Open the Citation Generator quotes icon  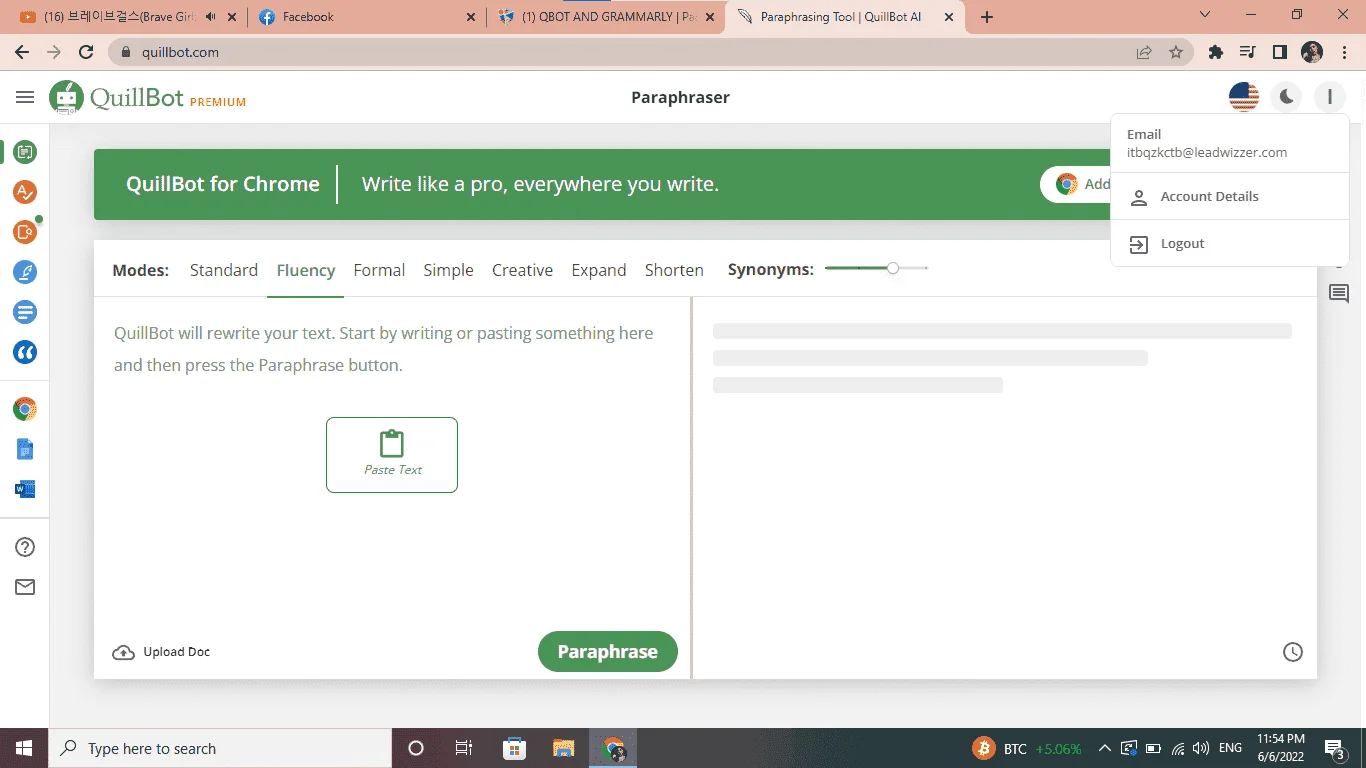(25, 352)
